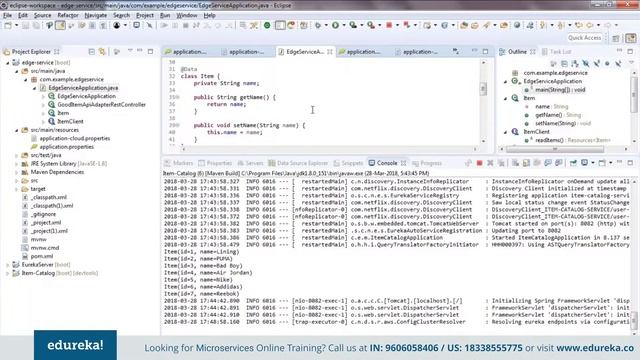Viewport: 640px width, 360px height.
Task: Click Remove All Terminated Launches in Console
Action: 501,163
